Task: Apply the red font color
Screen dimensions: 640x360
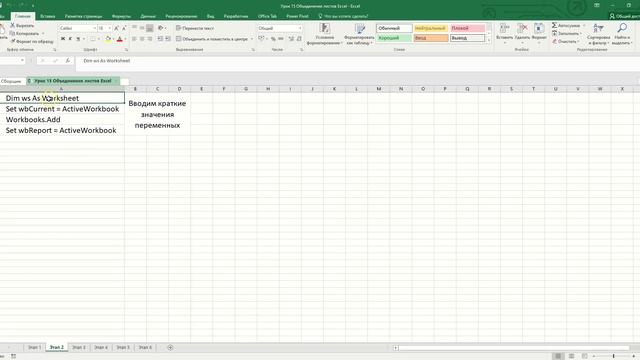Action: tap(120, 39)
